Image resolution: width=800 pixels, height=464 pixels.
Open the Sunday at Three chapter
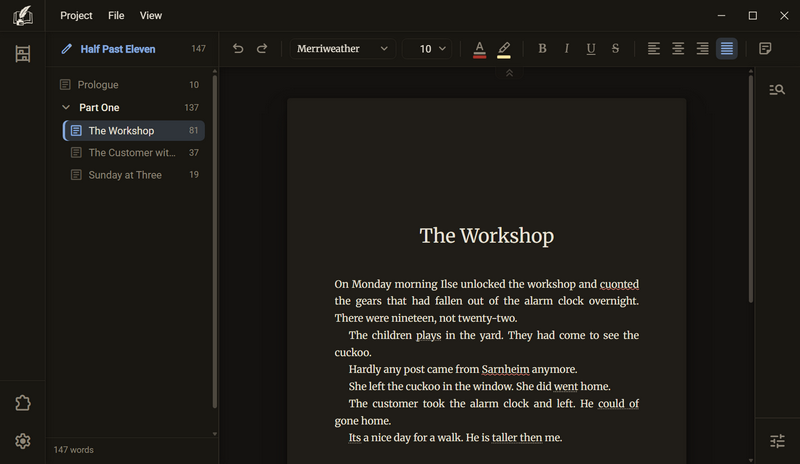[134, 175]
